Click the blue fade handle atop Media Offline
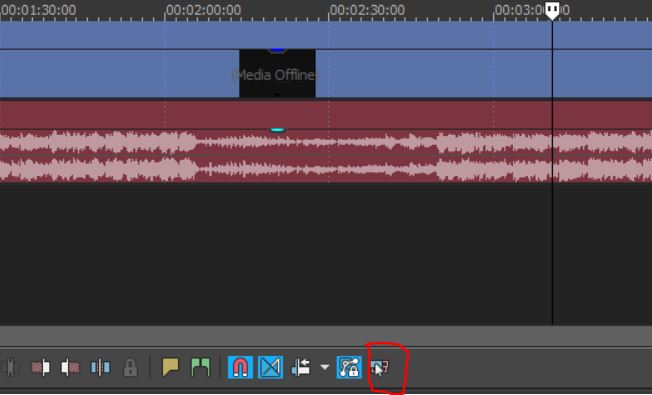The width and height of the screenshot is (652, 395). (277, 51)
